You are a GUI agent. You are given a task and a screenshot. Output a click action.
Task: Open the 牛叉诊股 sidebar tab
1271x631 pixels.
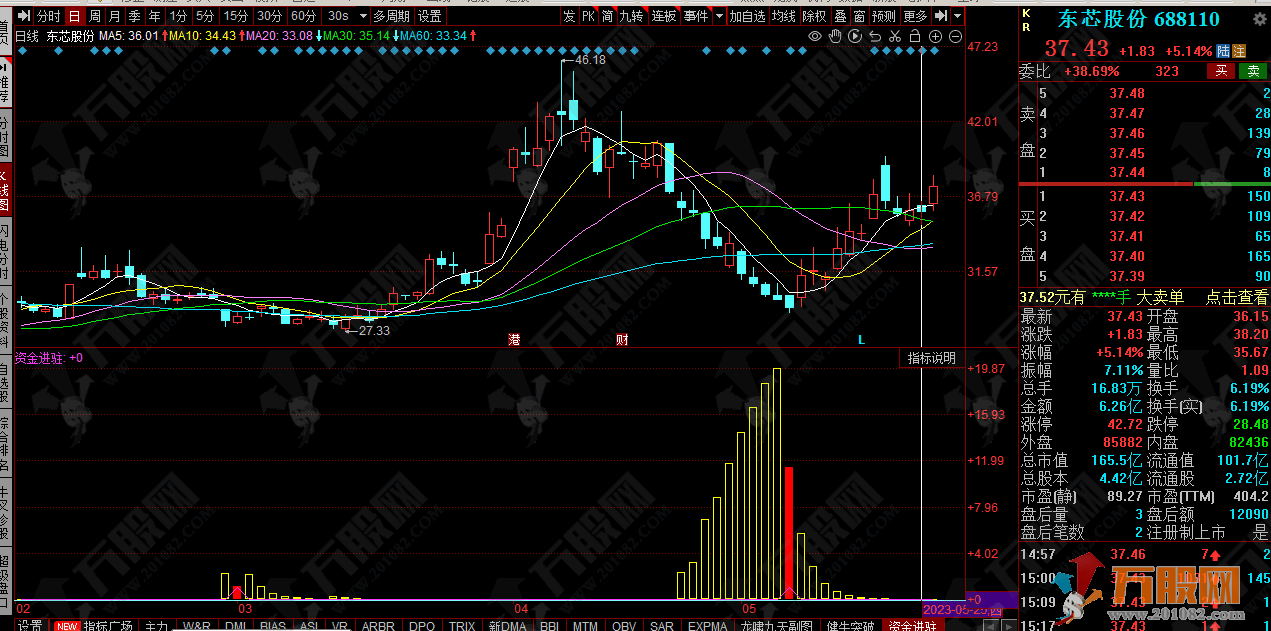(x=5, y=512)
